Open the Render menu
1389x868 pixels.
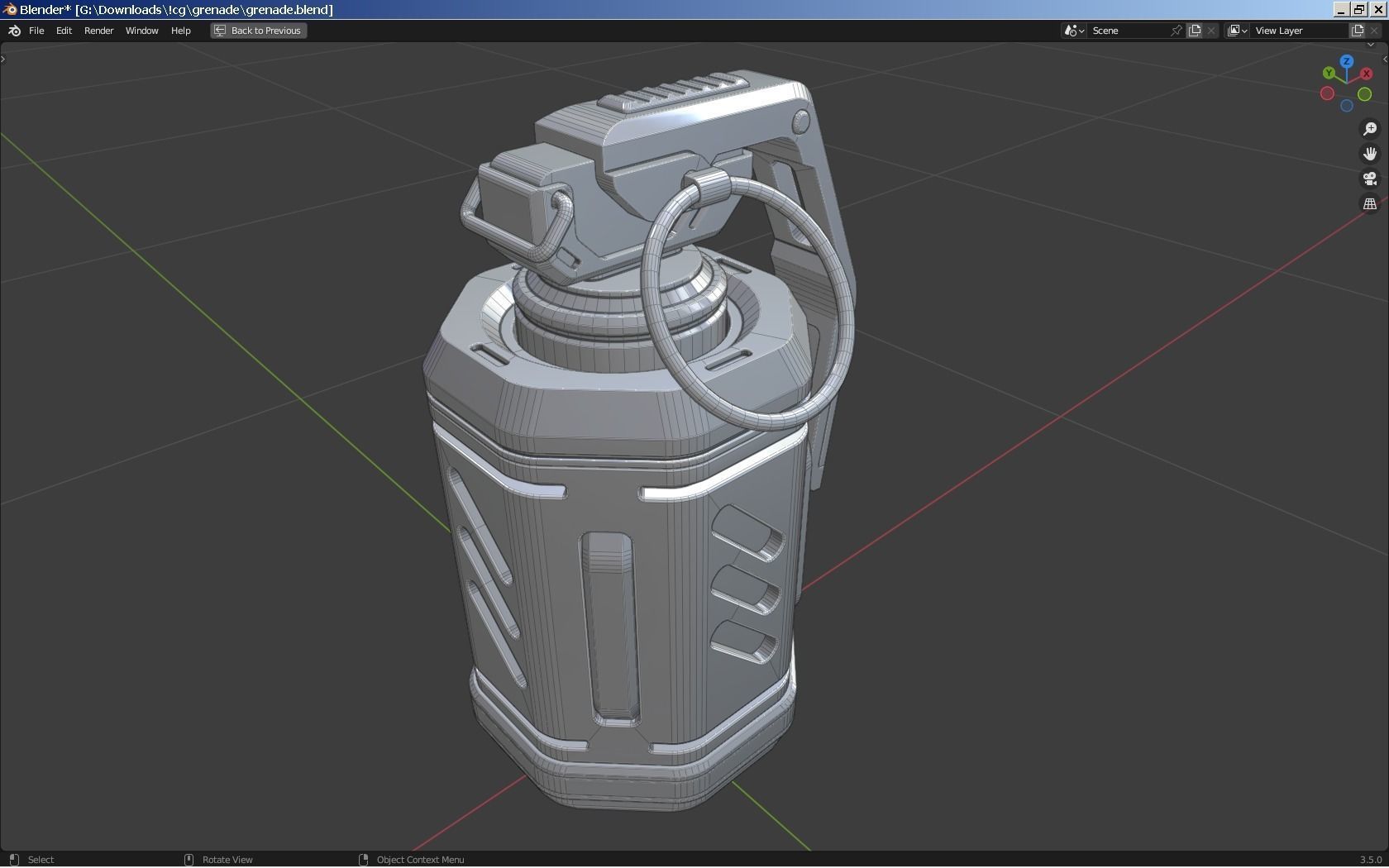pyautogui.click(x=98, y=31)
